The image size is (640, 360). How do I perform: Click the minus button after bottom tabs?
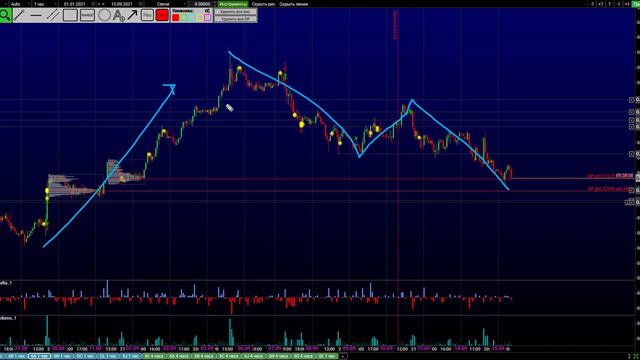[343, 356]
